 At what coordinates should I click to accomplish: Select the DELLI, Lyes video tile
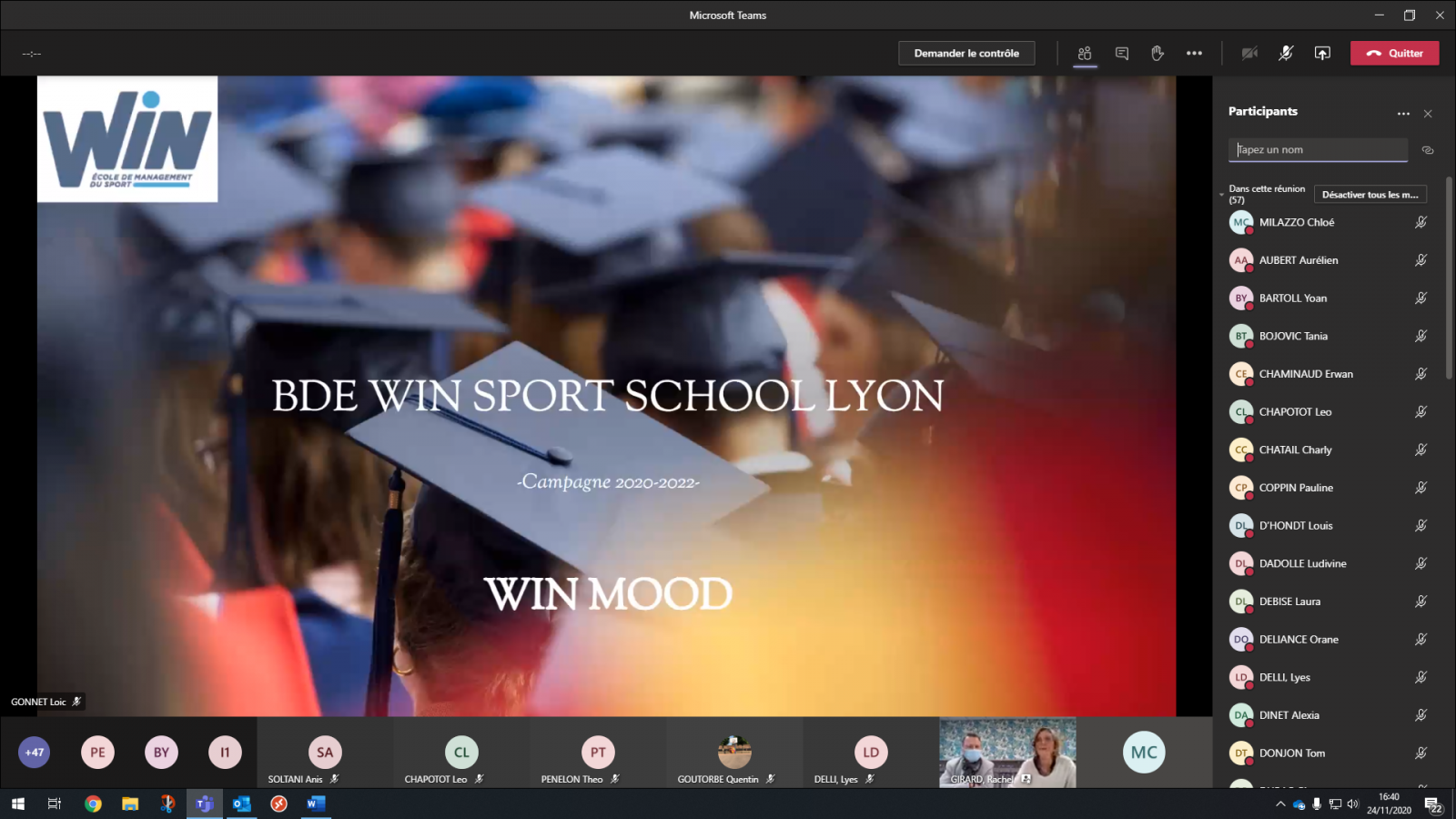click(x=871, y=753)
